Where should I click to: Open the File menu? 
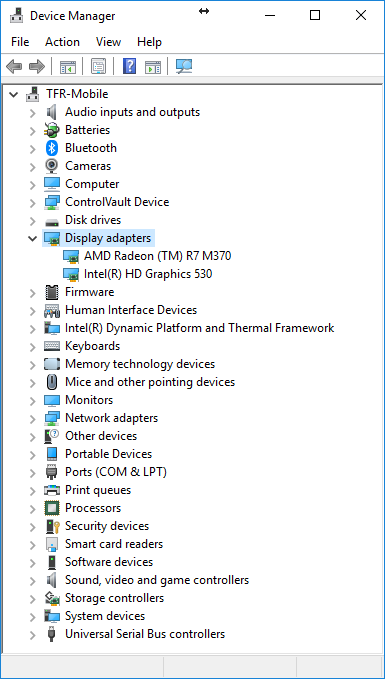point(20,42)
